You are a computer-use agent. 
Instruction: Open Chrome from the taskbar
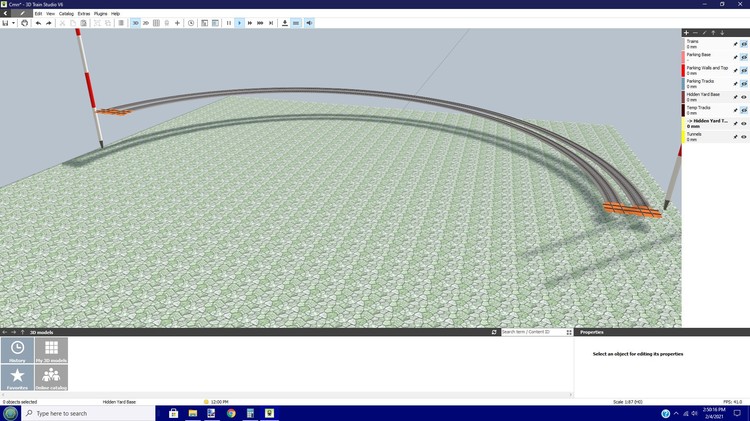231,413
